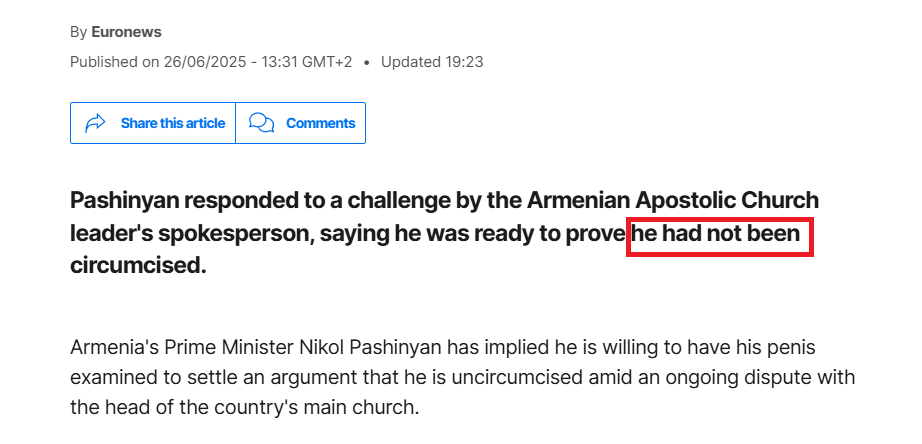This screenshot has height=444, width=922.
Task: Click "the head of the country's main church" line
Action: [245, 408]
